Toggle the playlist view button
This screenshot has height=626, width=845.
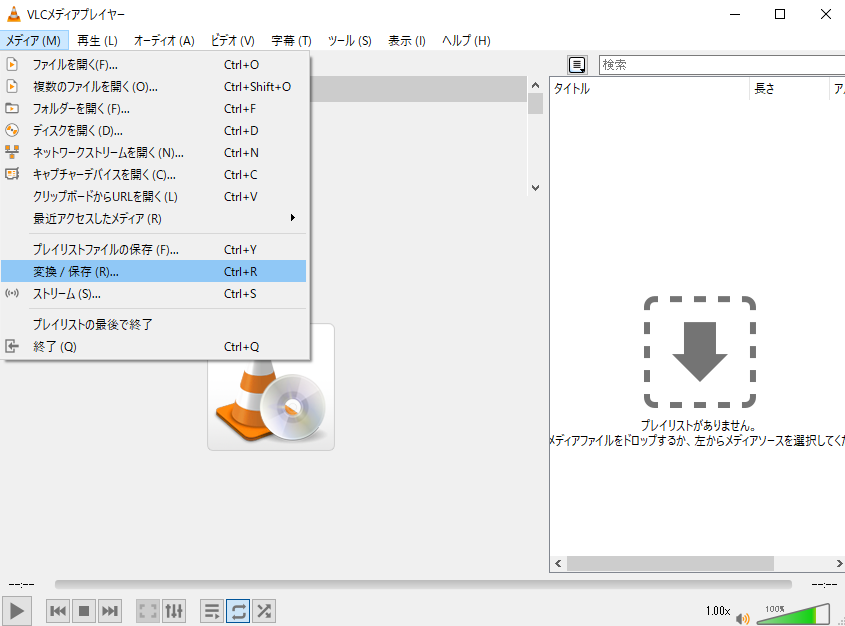point(212,611)
